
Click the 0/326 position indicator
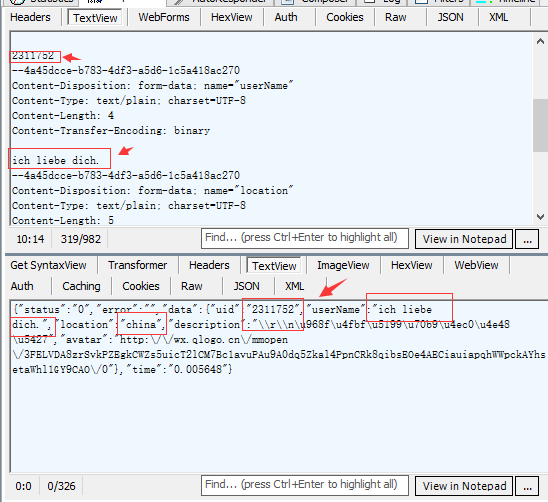61,486
